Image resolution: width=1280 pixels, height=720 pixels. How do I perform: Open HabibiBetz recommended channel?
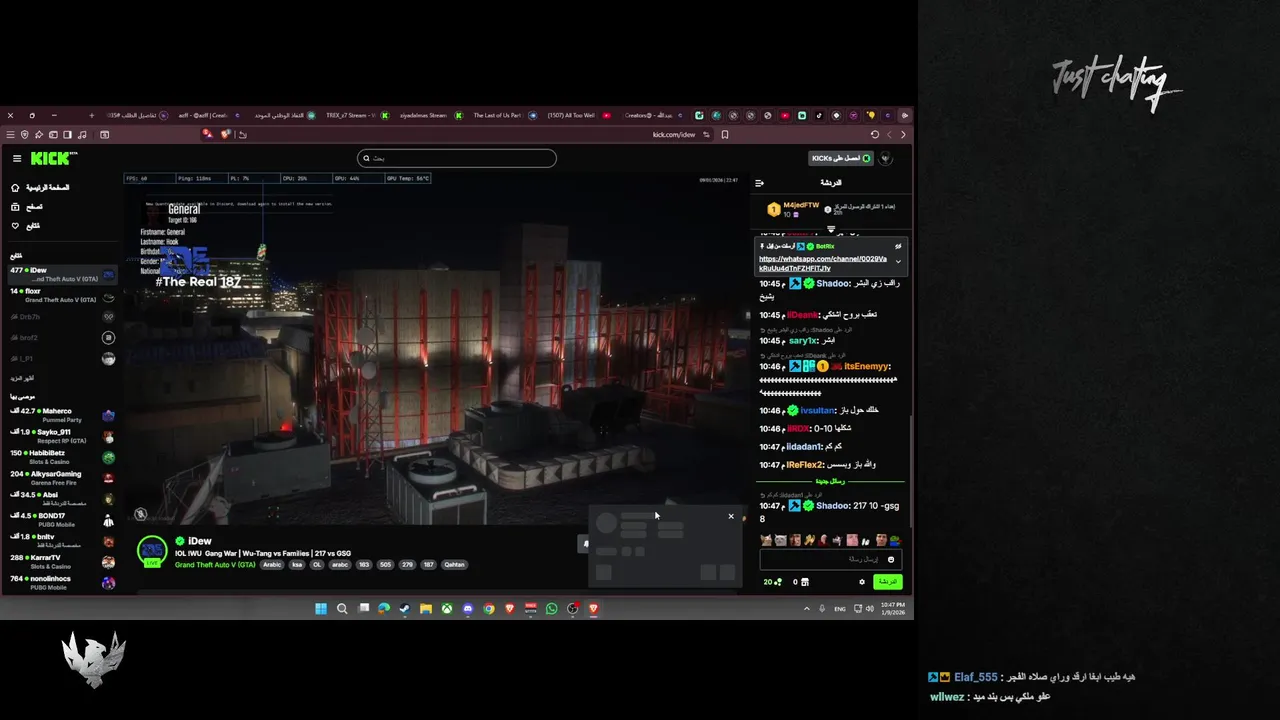point(62,457)
